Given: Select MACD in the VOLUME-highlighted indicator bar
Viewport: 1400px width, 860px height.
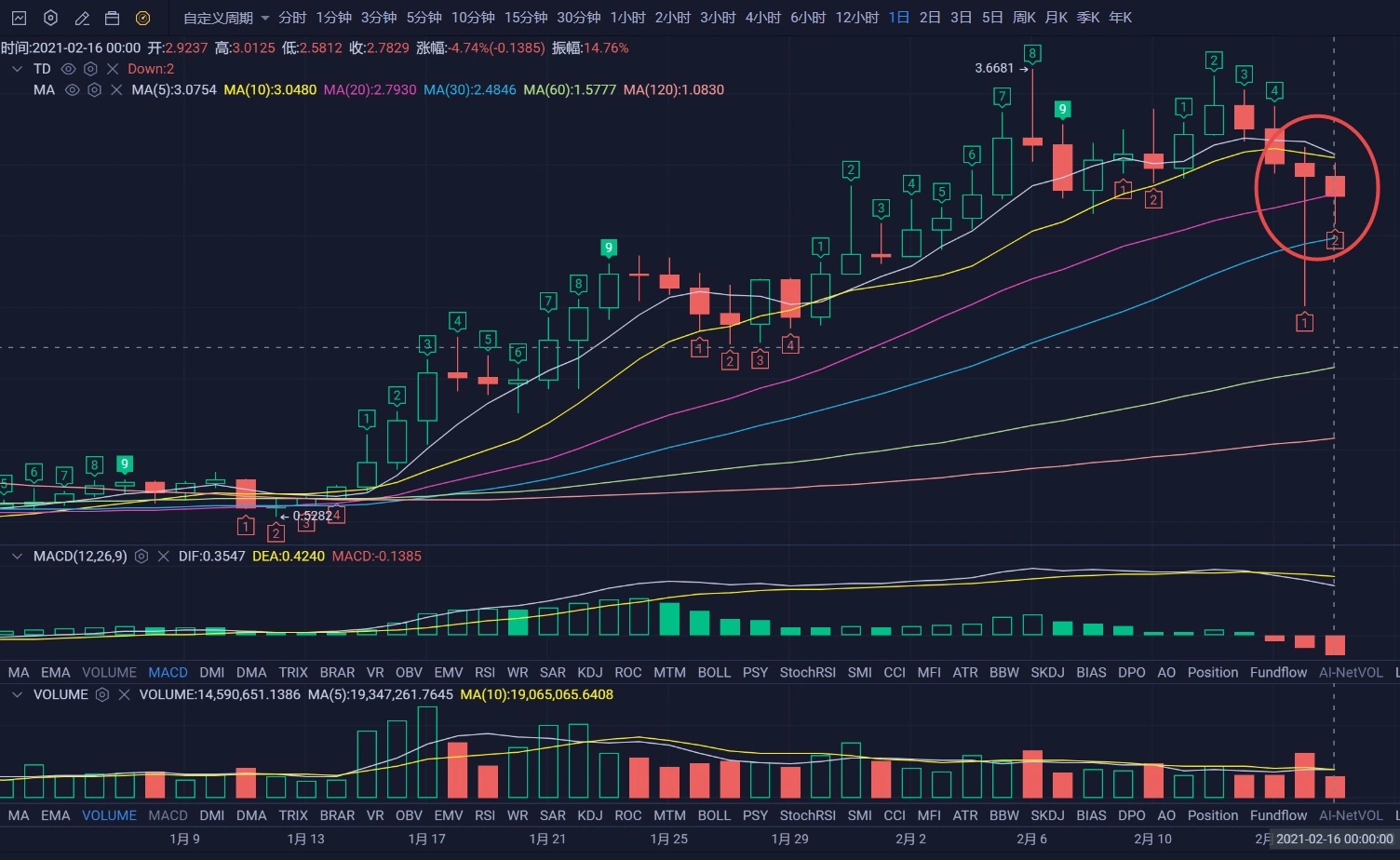Looking at the screenshot, I should 168,815.
